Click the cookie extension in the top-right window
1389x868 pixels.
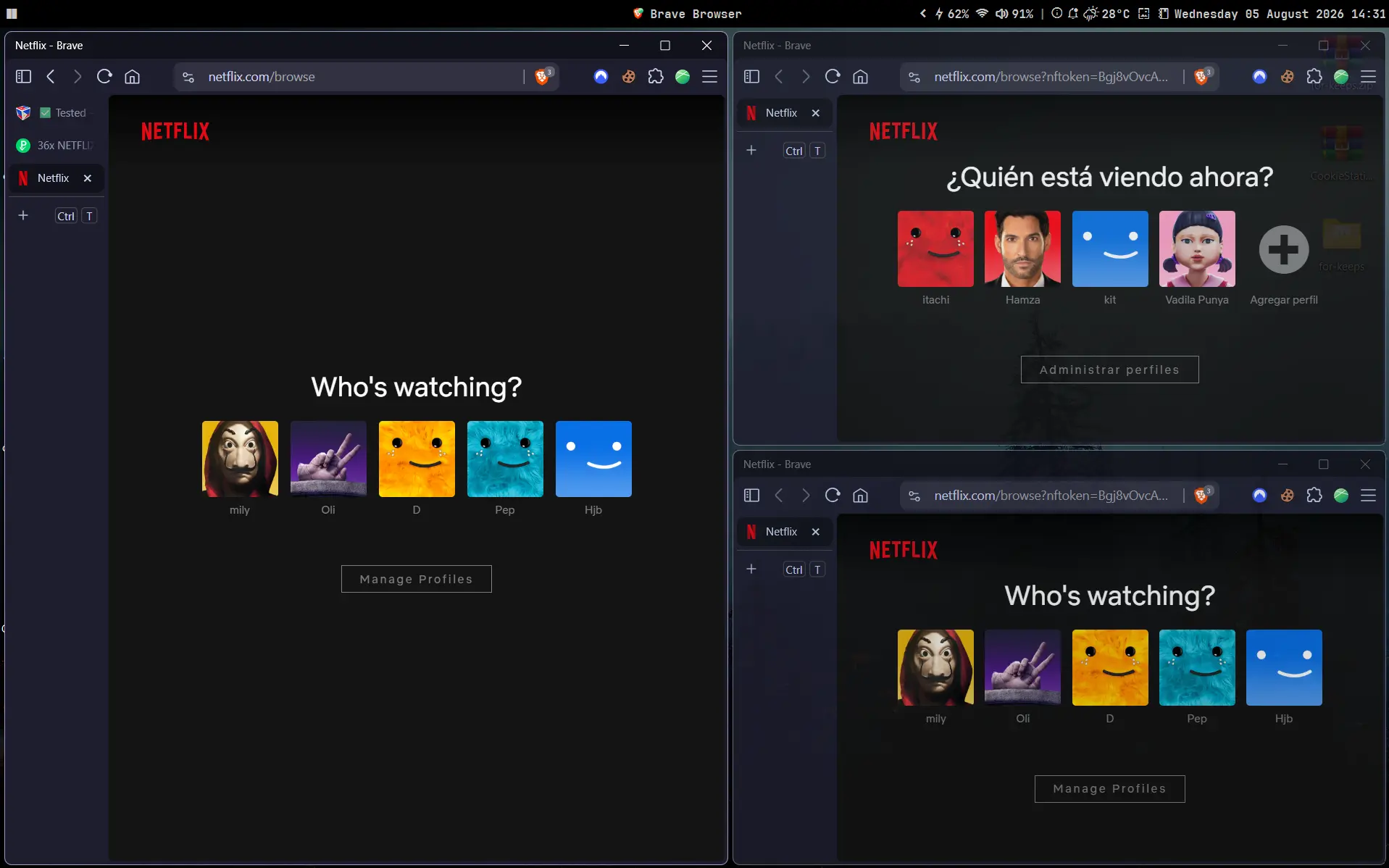pyautogui.click(x=1287, y=77)
